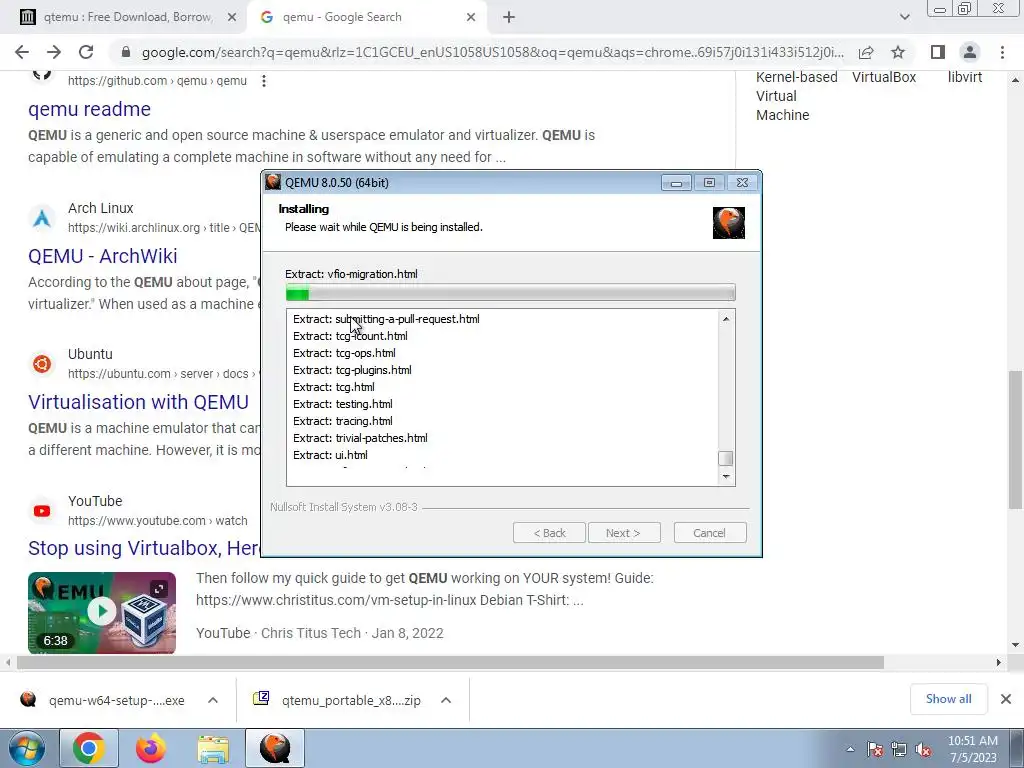This screenshot has height=768, width=1024.
Task: Select log line ui.html
Action: click(x=330, y=455)
